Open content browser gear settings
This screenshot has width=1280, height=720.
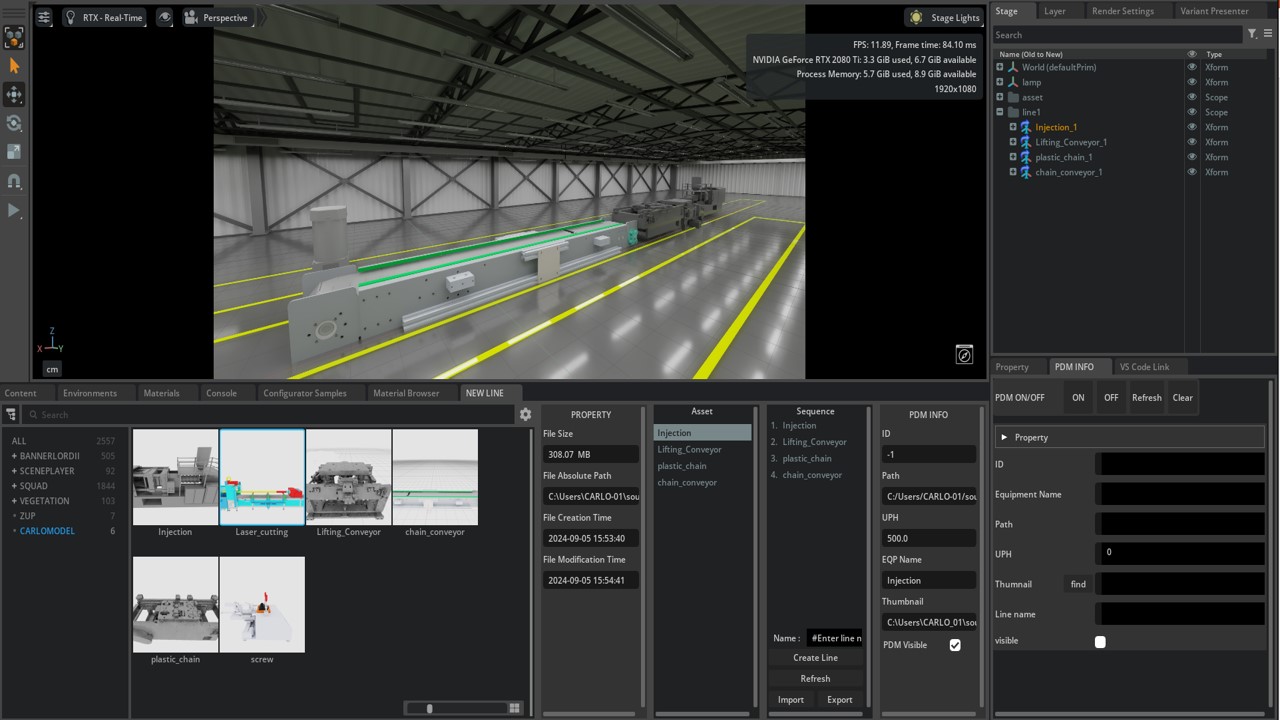click(x=525, y=414)
